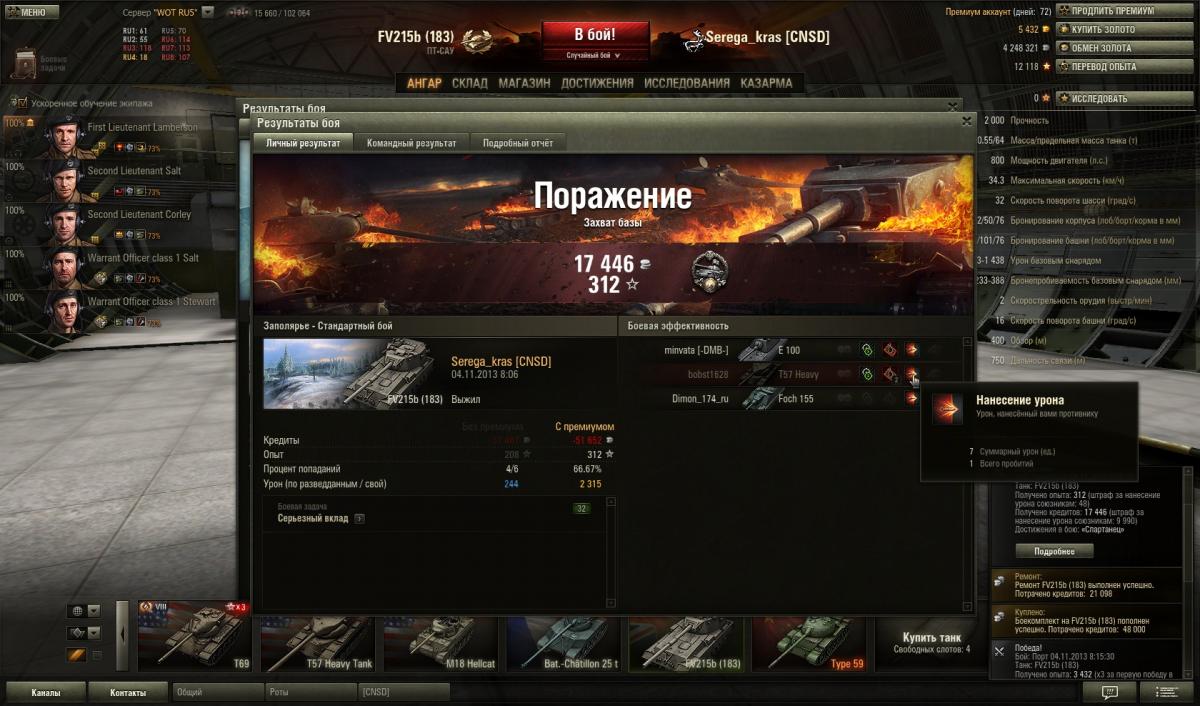Open the battle missions icon
The width and height of the screenshot is (1200, 706).
point(25,63)
